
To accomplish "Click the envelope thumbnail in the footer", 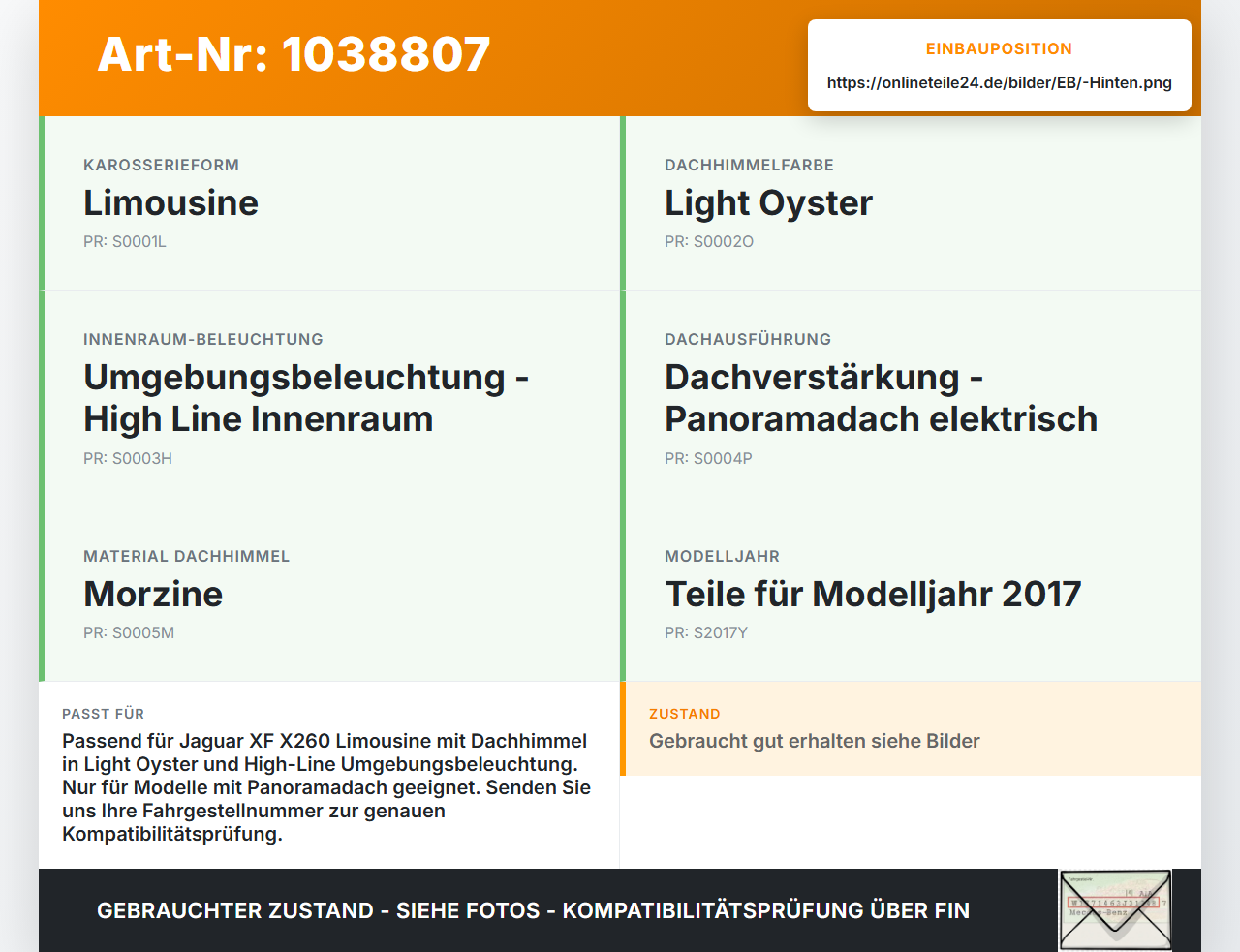I will [1115, 910].
